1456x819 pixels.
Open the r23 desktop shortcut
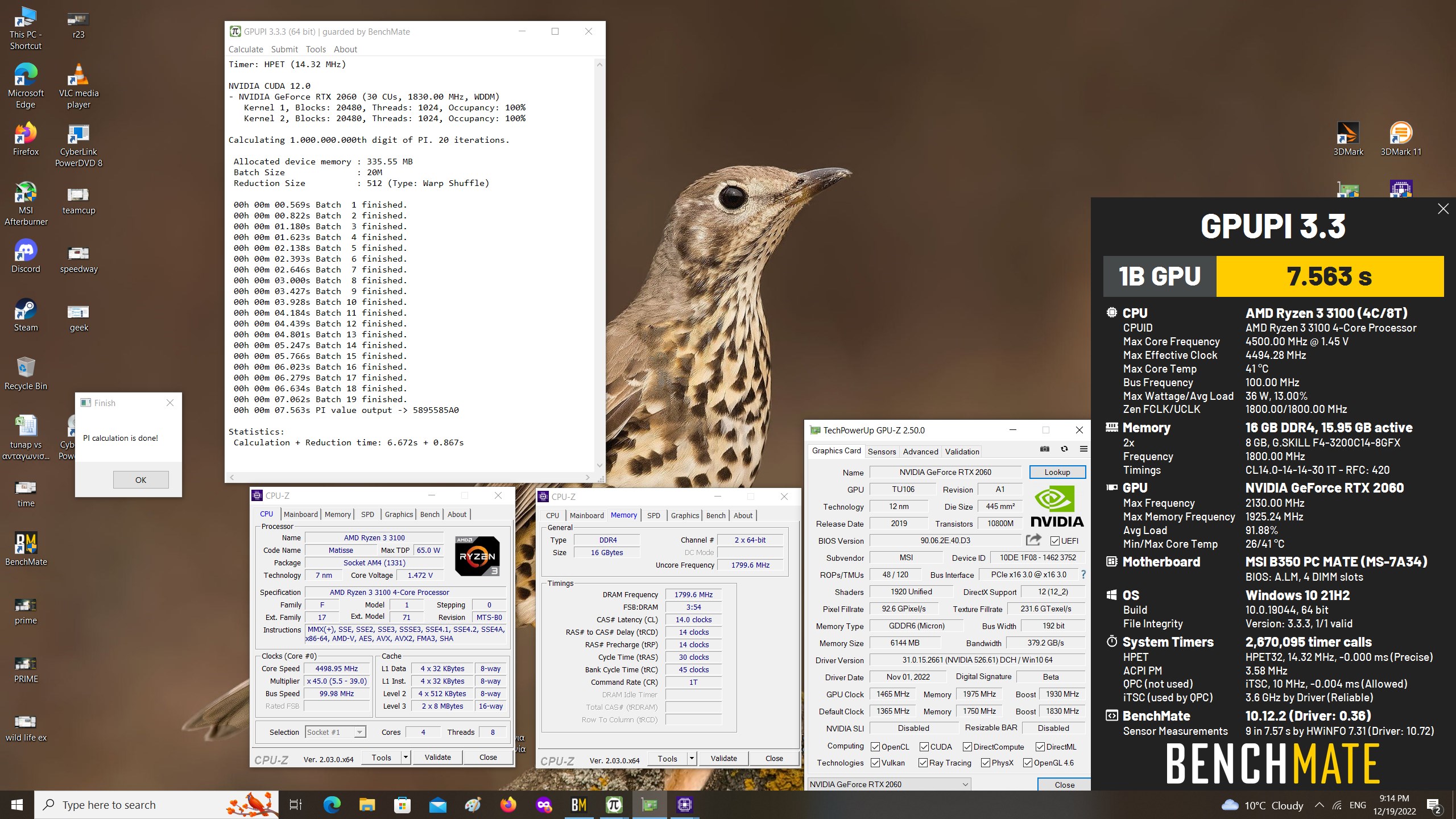tap(78, 24)
